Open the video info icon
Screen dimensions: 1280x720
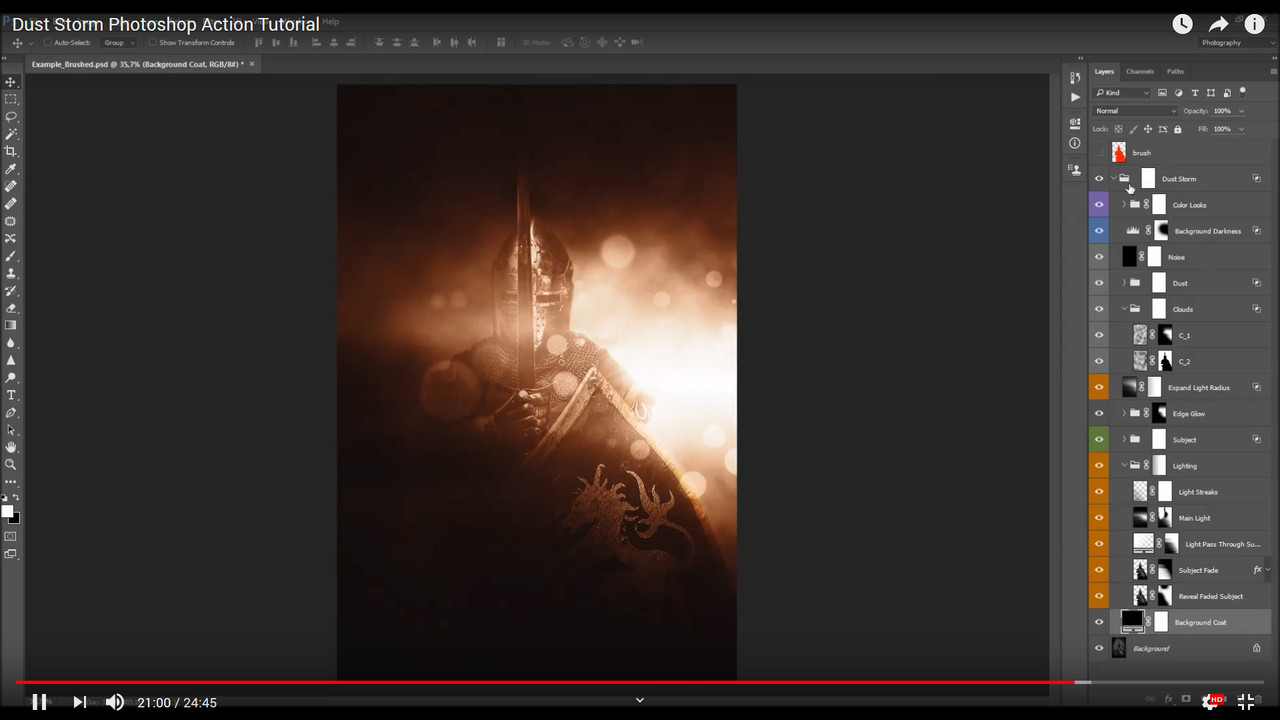tap(1254, 24)
